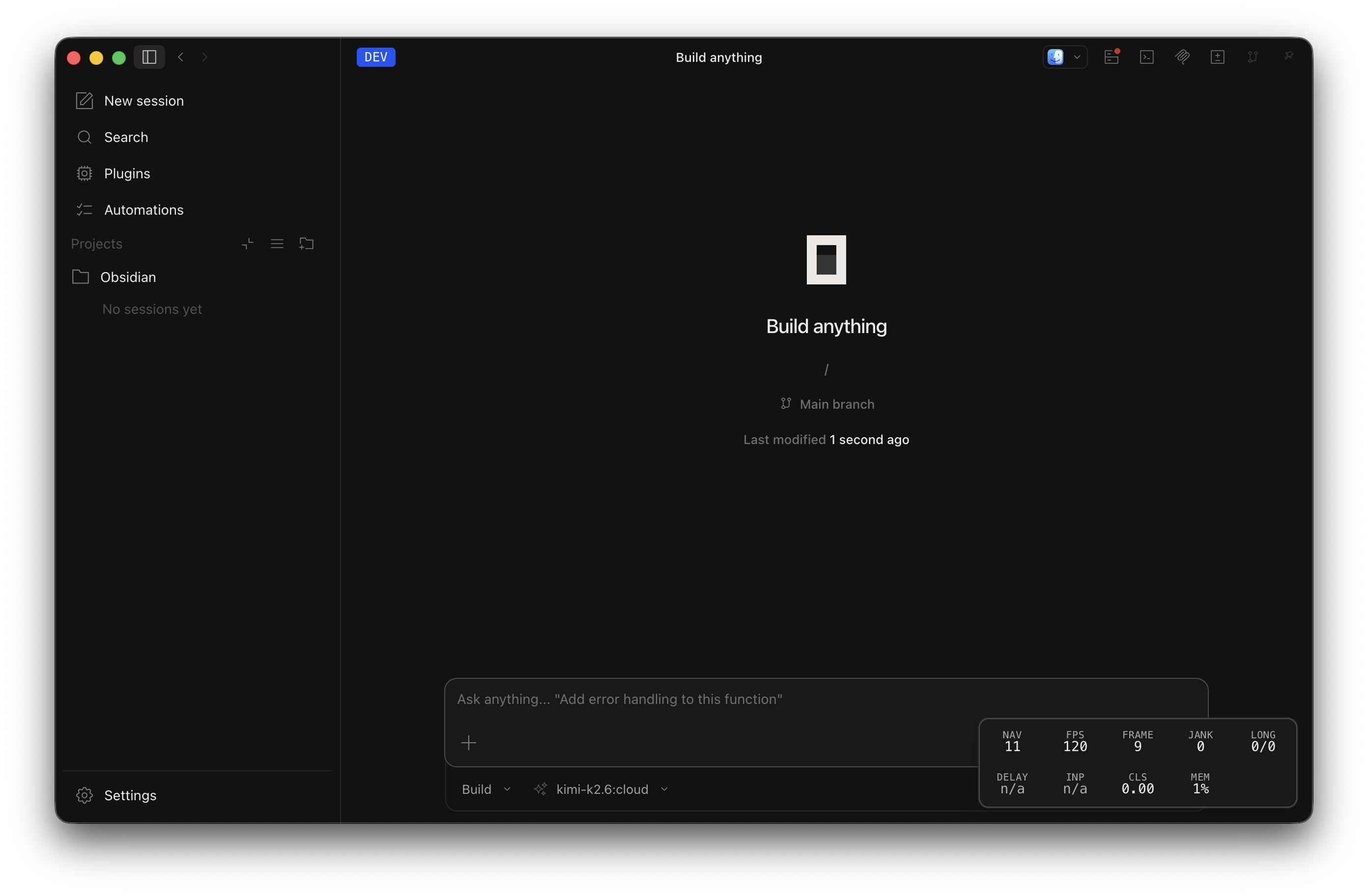Click the branch icon beside Main branch
The height and width of the screenshot is (896, 1368).
786,403
